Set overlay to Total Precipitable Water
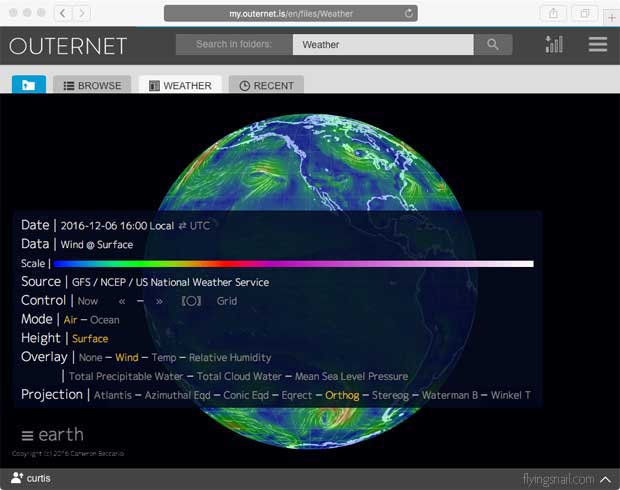The image size is (620, 490). tap(126, 376)
